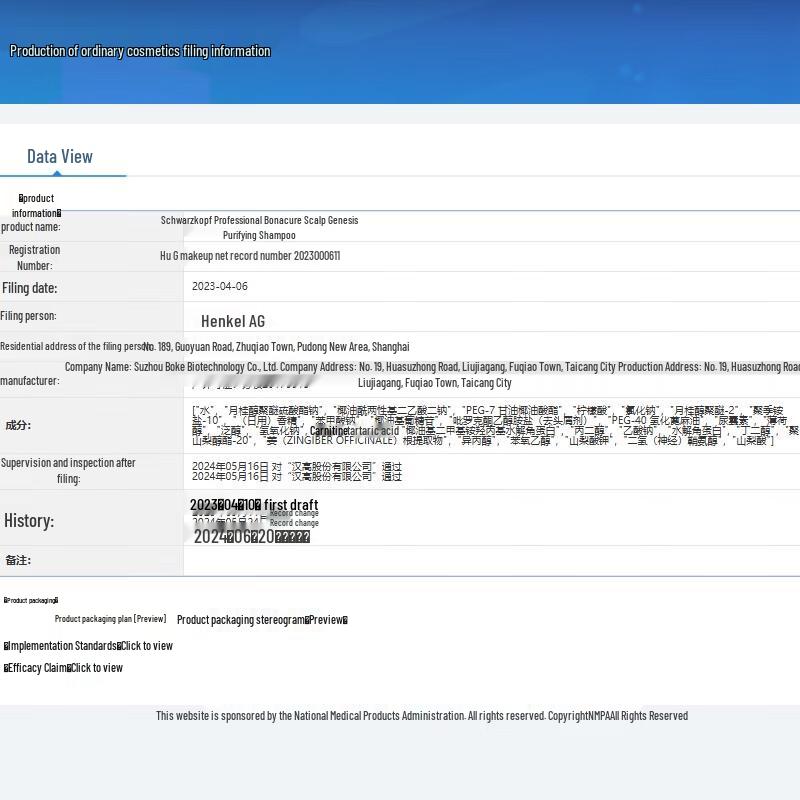Select history entry 'first draft'

pos(291,505)
